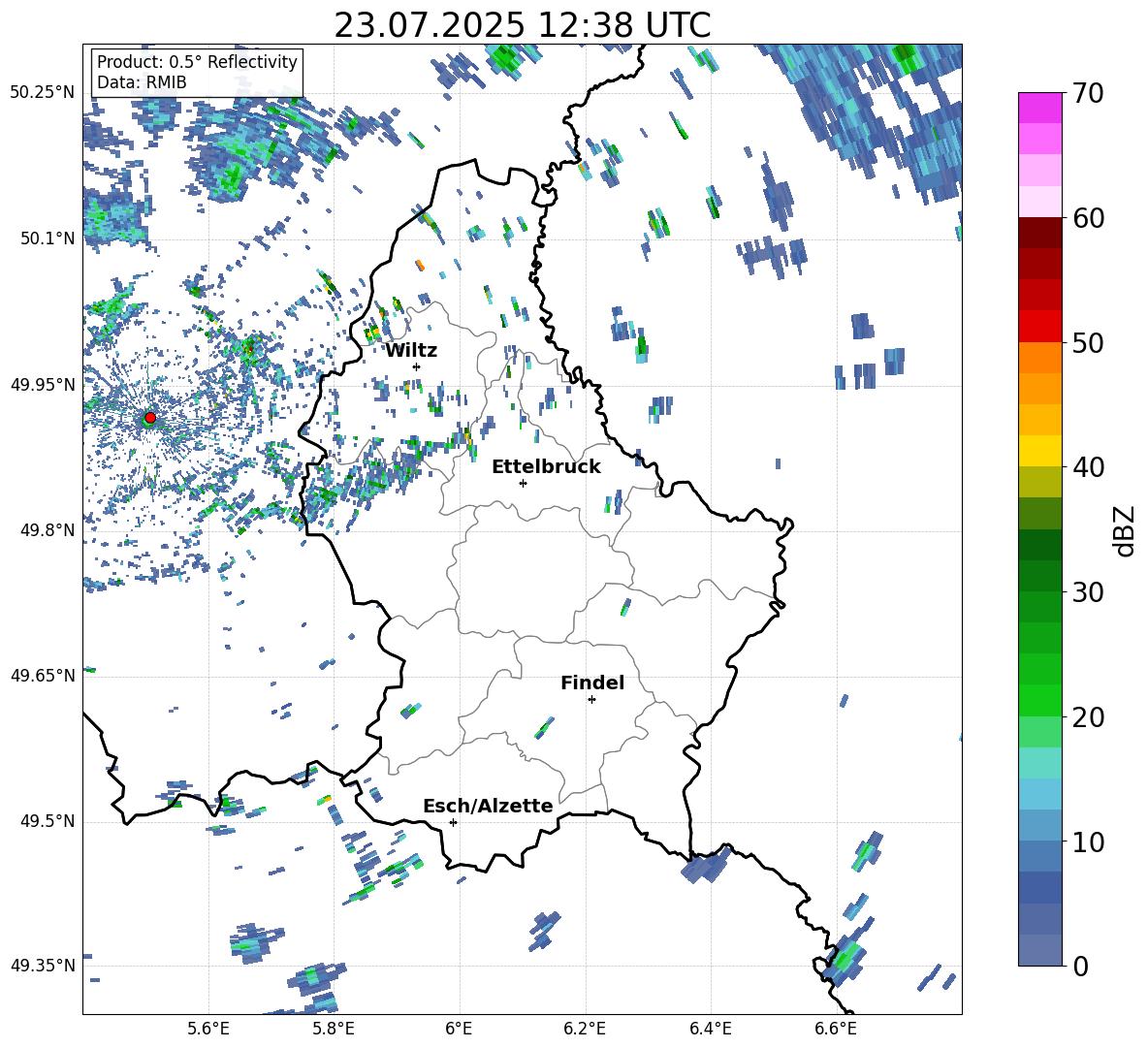This screenshot has height=1048, width=1148.
Task: Click the Data: RMIB text
Action: pyautogui.click(x=142, y=82)
